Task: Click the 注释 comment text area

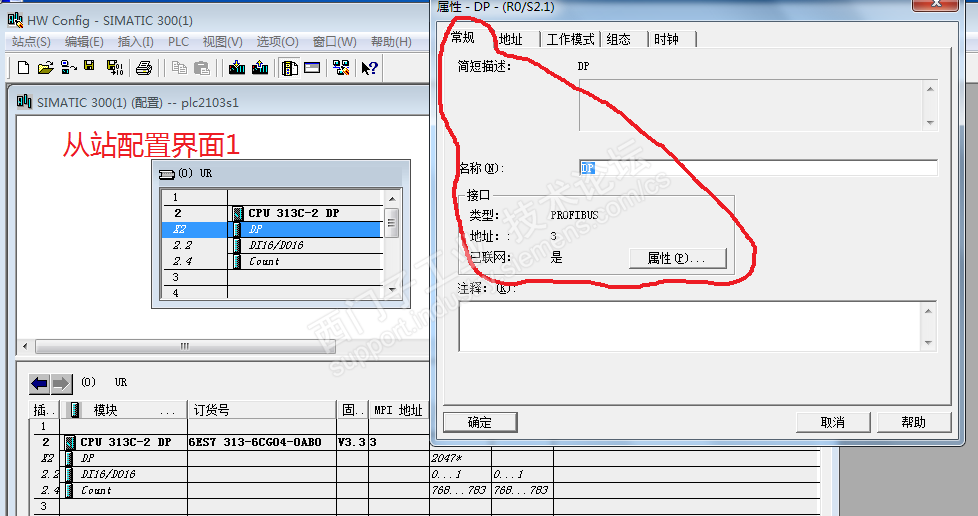Action: pos(690,326)
